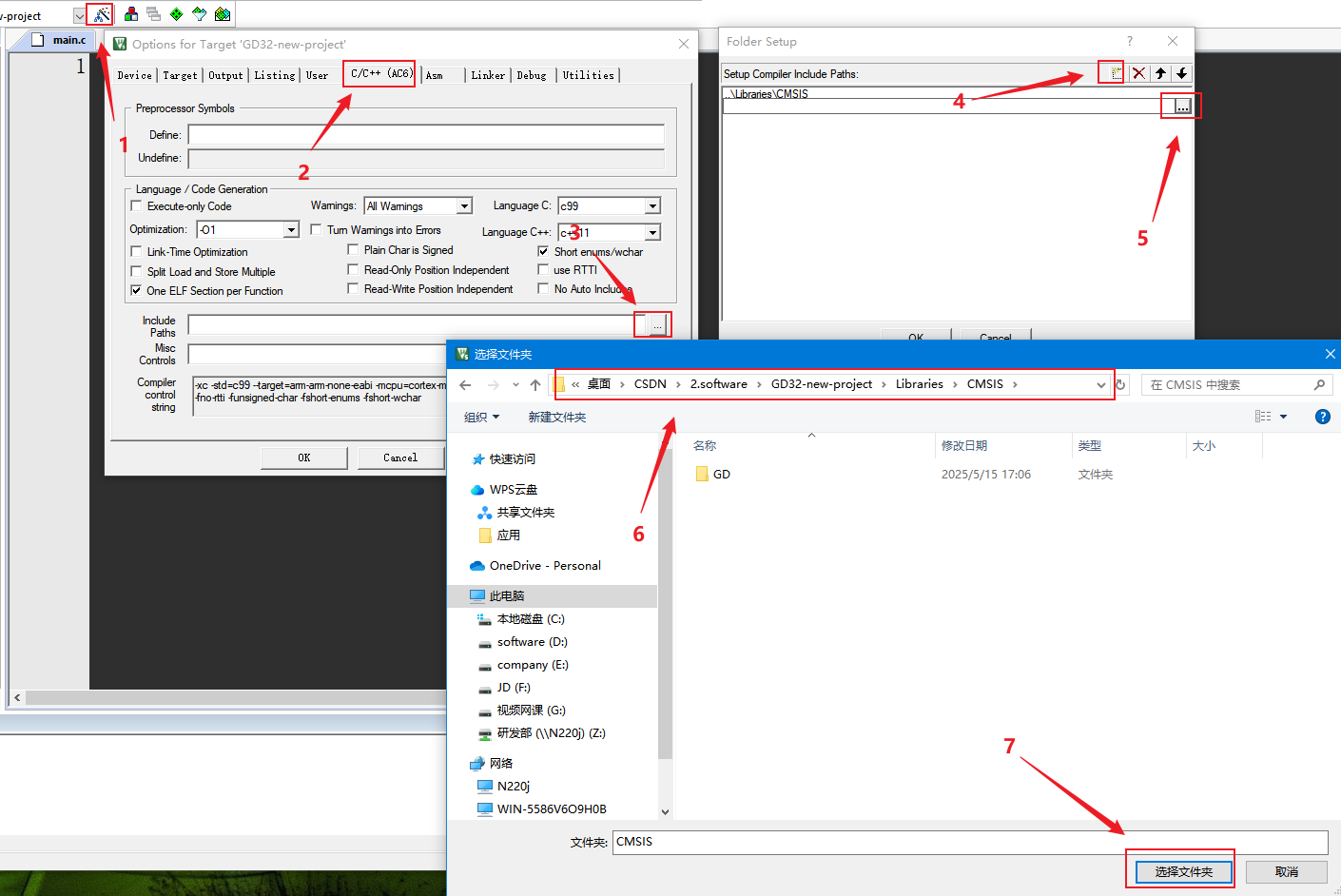Browse for folder with Folder Setup ellipsis button

1182,107
